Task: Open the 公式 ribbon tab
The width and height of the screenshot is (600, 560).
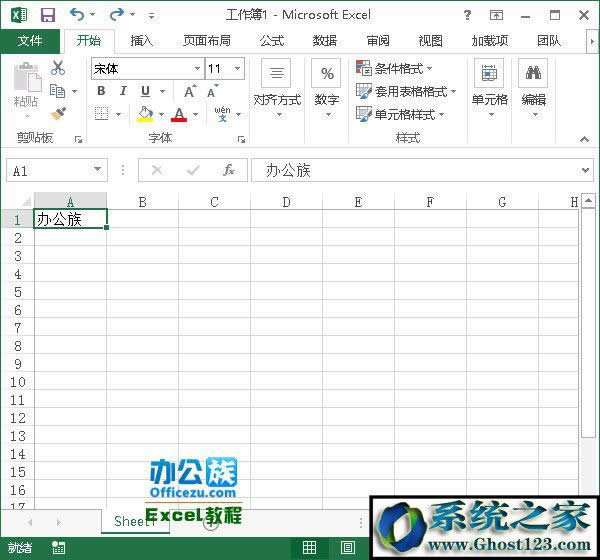Action: pyautogui.click(x=271, y=41)
